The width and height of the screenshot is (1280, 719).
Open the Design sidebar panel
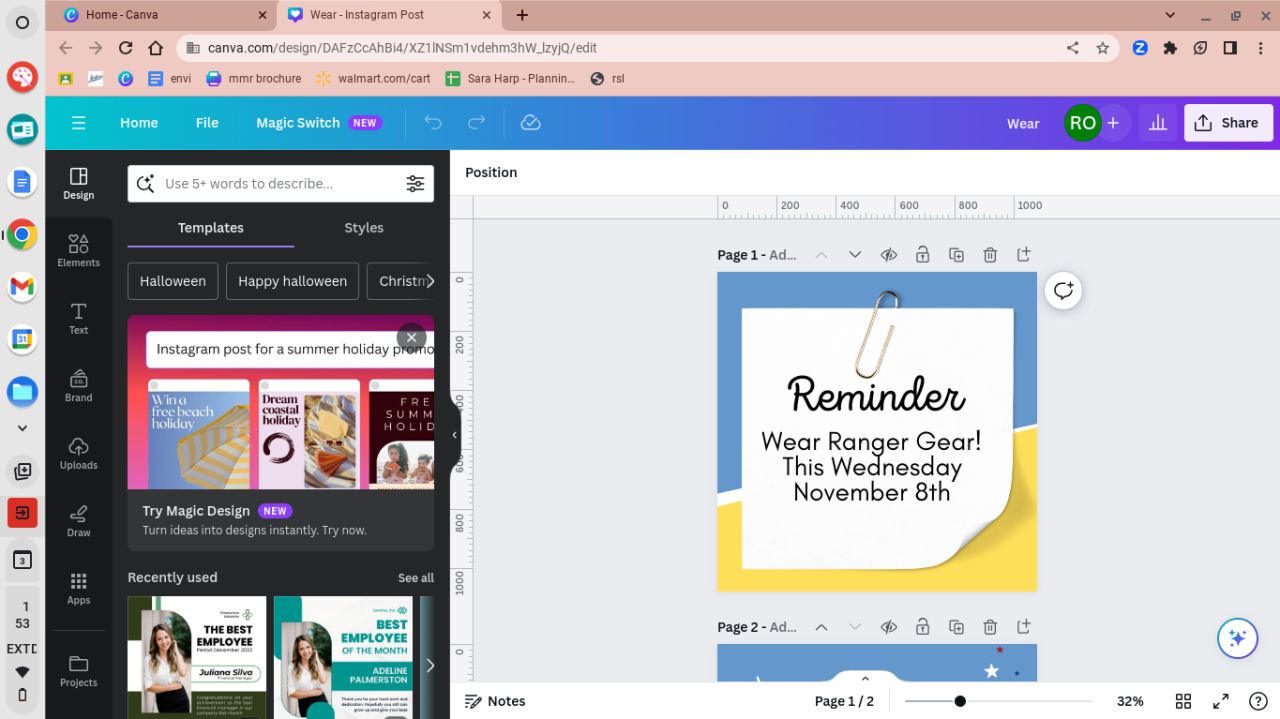(79, 184)
